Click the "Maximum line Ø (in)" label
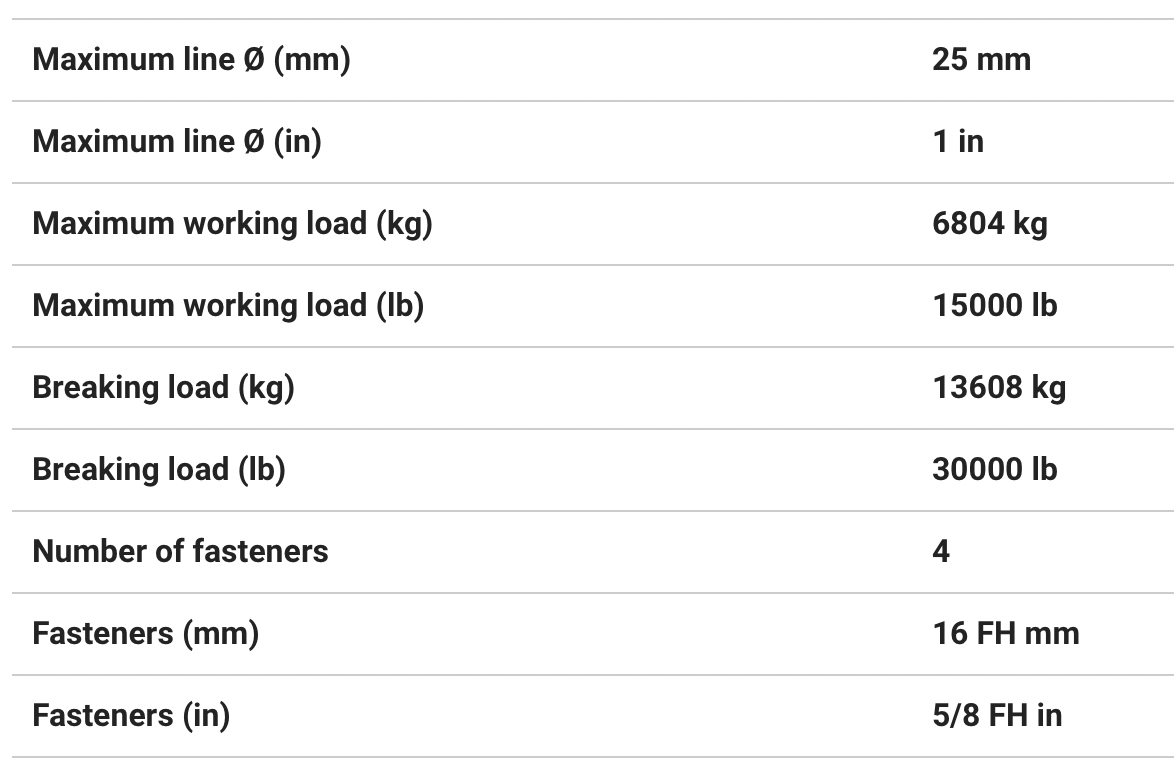Viewport: 1174px width, 770px height. [x=177, y=142]
